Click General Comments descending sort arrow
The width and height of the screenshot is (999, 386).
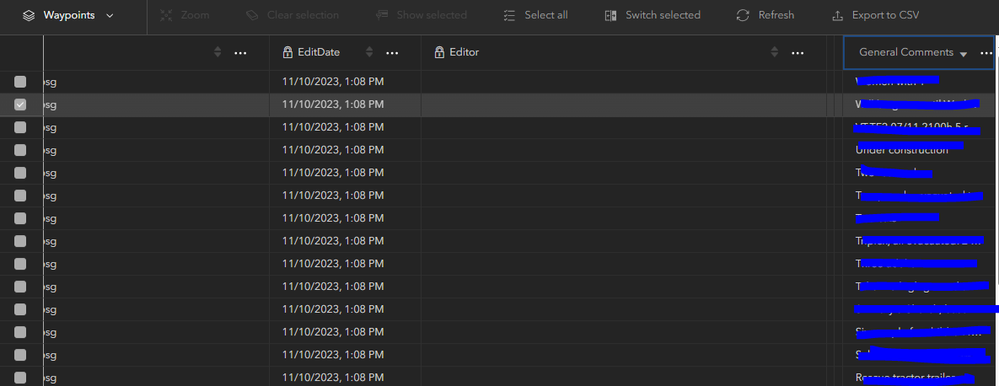[x=963, y=54]
